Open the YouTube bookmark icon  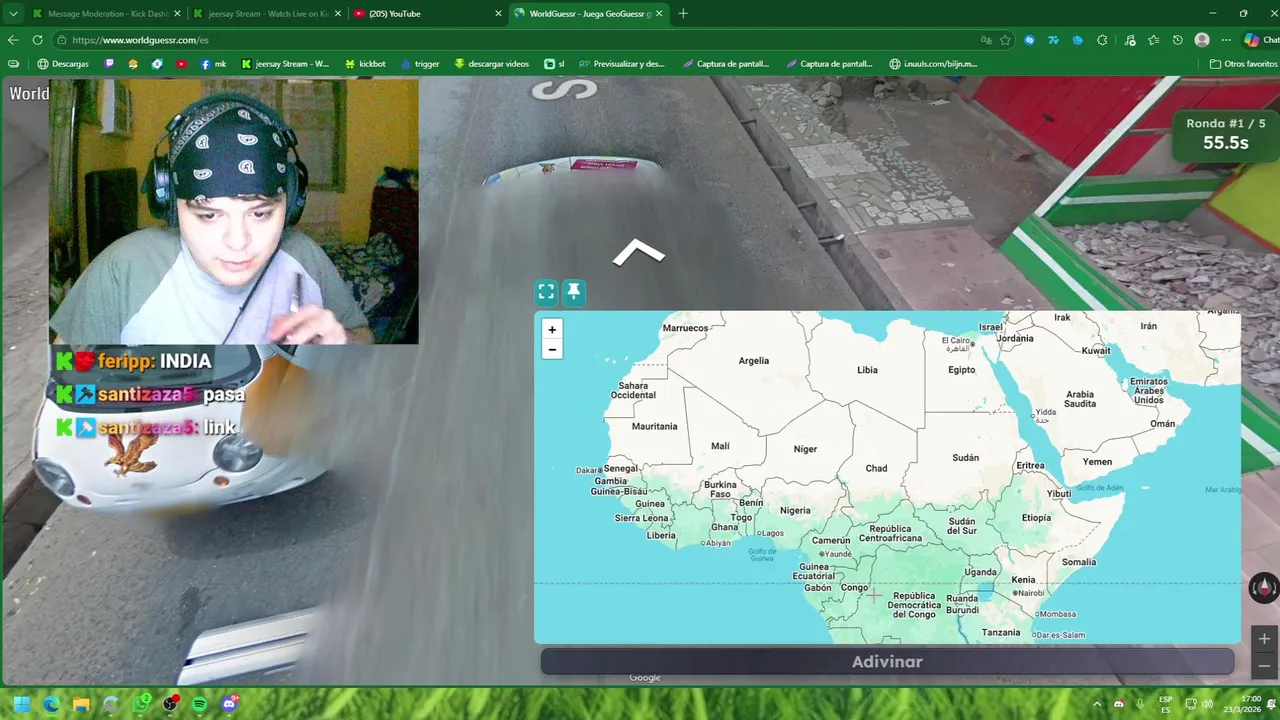pyautogui.click(x=181, y=64)
